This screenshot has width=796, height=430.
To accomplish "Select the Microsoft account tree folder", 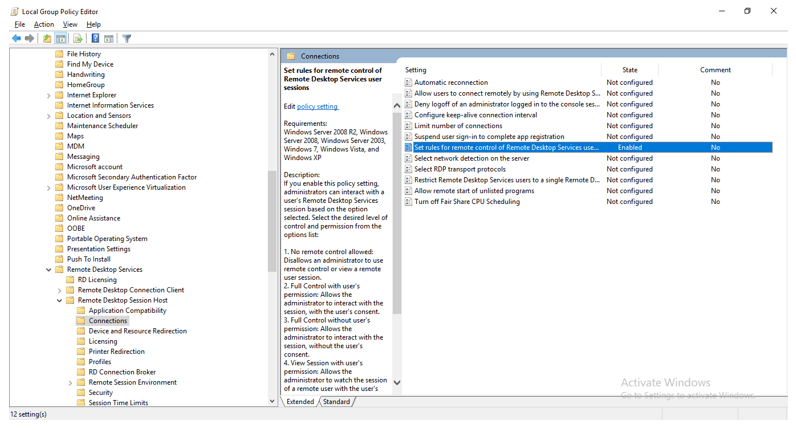I will pos(94,167).
